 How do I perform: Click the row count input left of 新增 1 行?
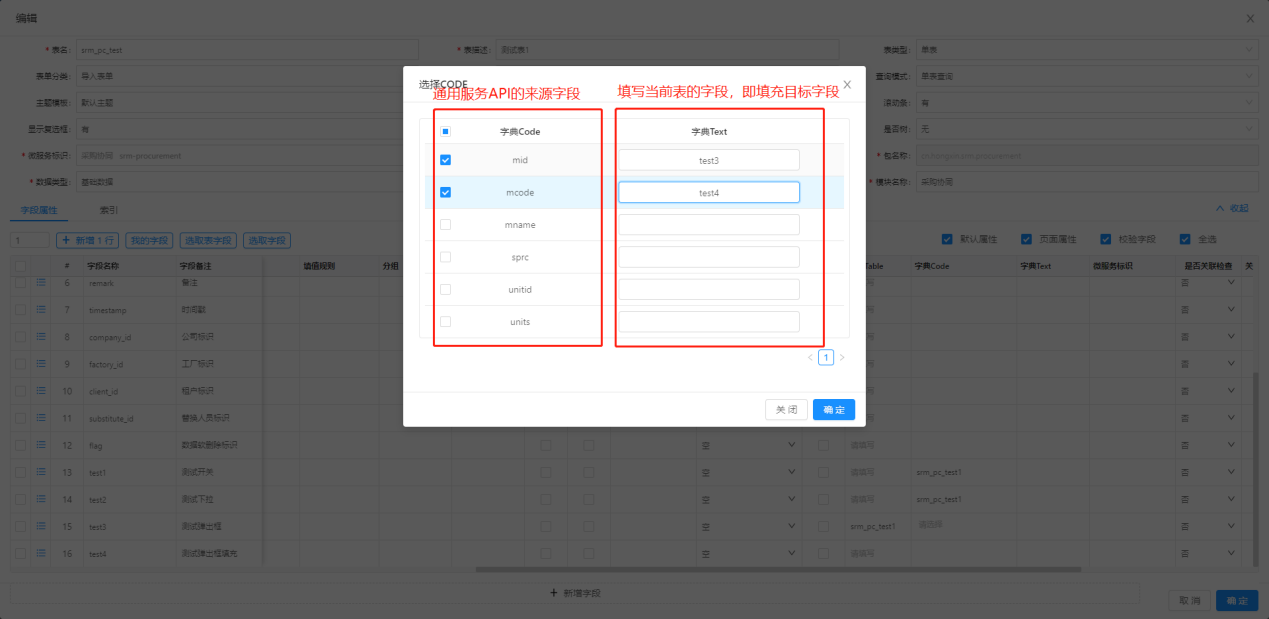30,240
